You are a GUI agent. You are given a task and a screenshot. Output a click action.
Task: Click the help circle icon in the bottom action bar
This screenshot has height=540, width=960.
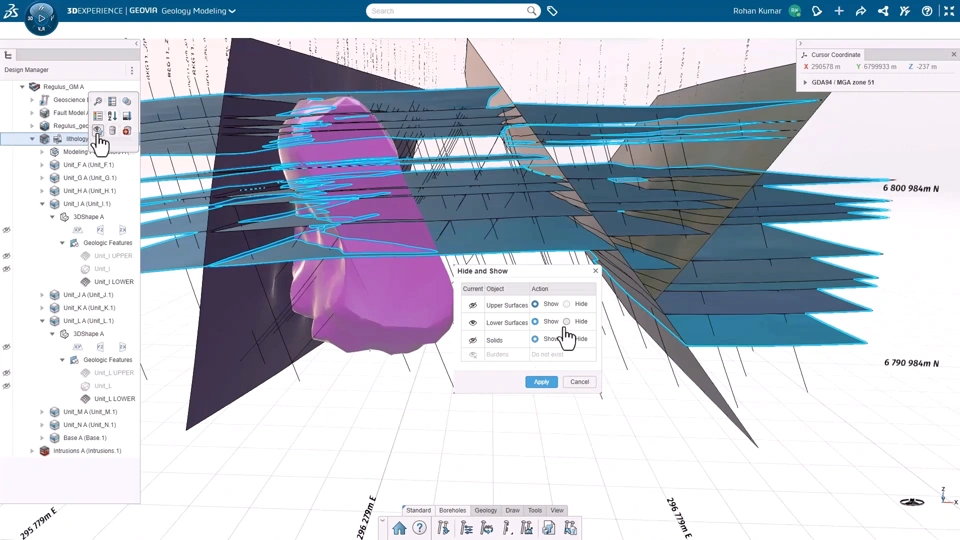coord(419,528)
